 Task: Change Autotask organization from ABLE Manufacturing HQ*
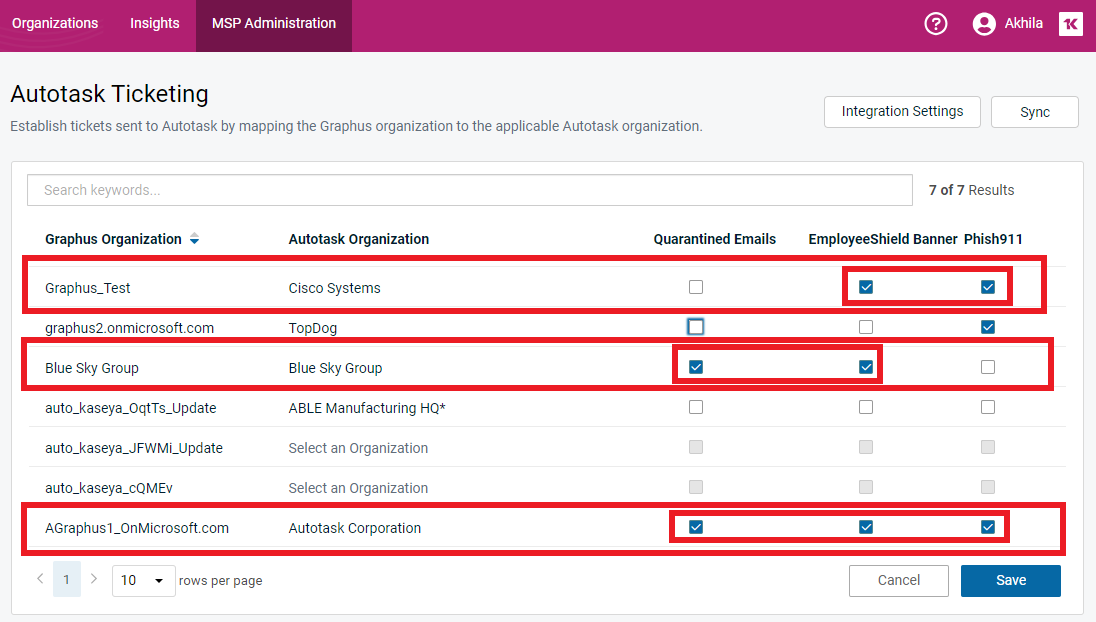(367, 407)
